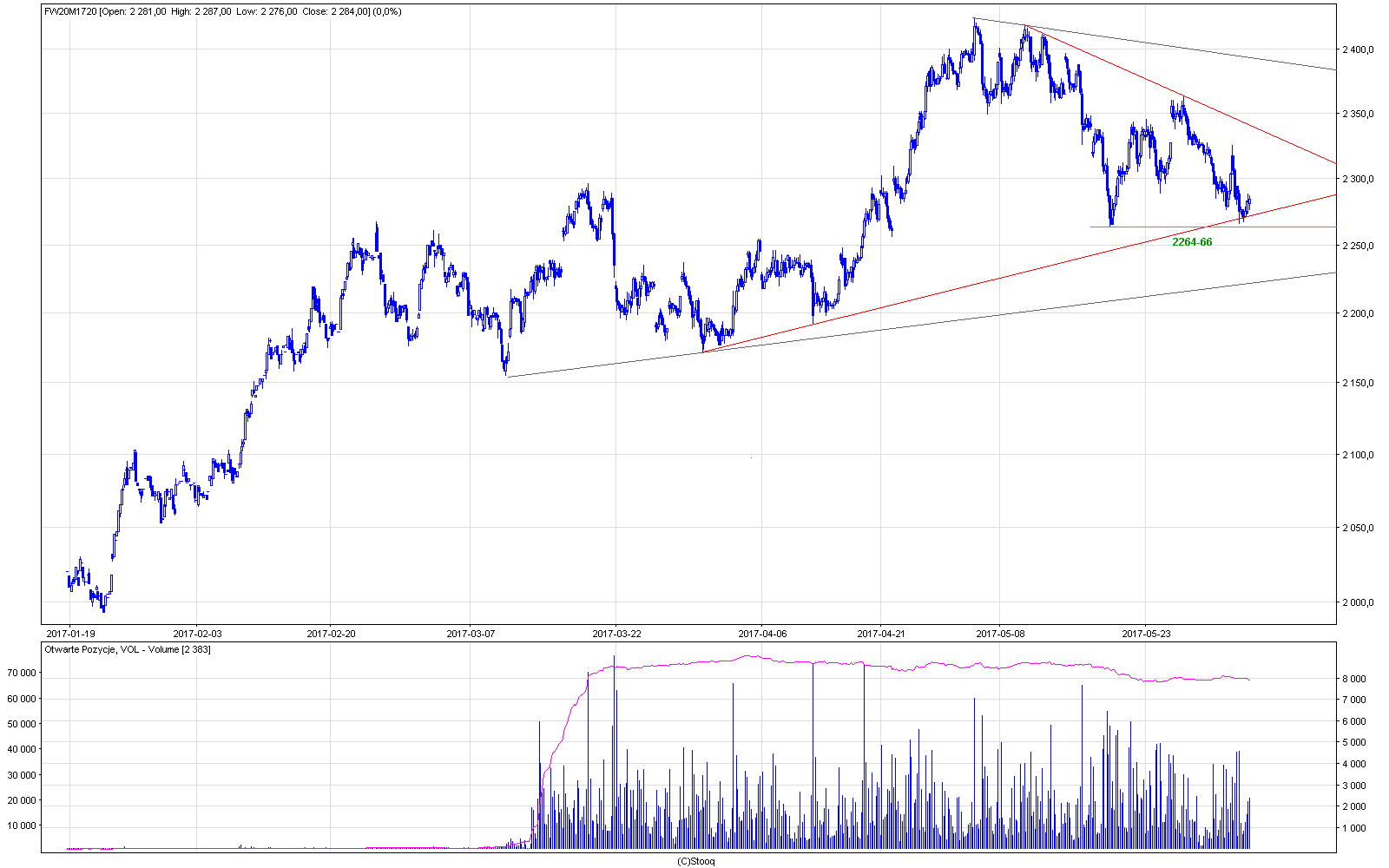This screenshot has width=1389, height=868.
Task: Click the Otwarte Pozycje, VOL - Volume panel title
Action: pyautogui.click(x=128, y=649)
